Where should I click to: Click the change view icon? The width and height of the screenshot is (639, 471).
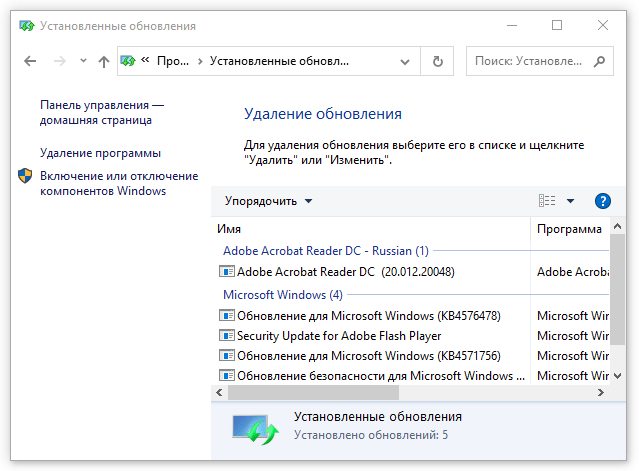pos(547,201)
